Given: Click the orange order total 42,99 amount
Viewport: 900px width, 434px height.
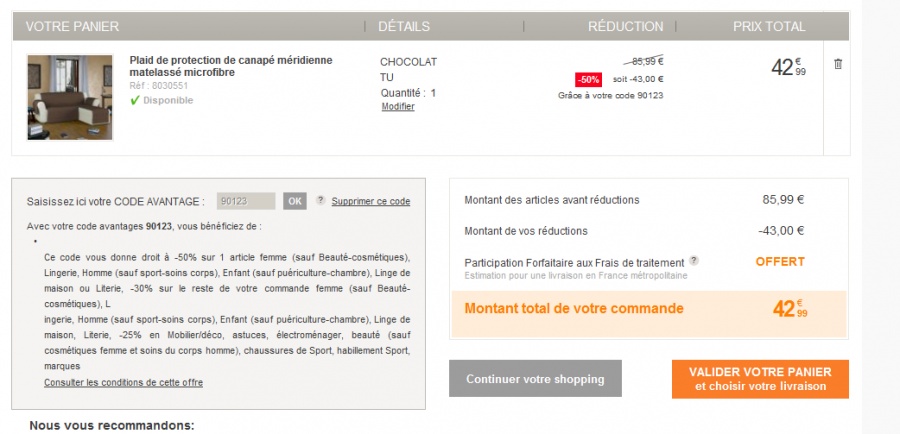Looking at the screenshot, I should click(788, 309).
